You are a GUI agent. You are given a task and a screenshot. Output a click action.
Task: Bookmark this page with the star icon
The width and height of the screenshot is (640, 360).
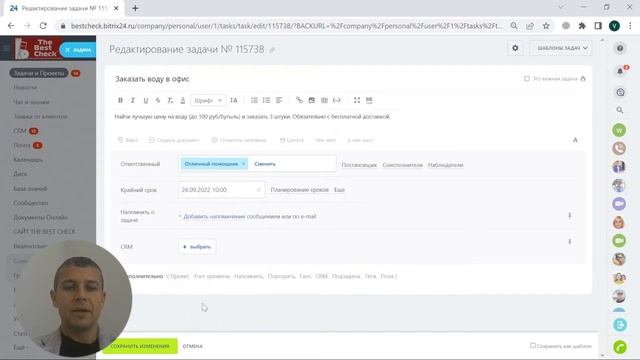(x=546, y=26)
